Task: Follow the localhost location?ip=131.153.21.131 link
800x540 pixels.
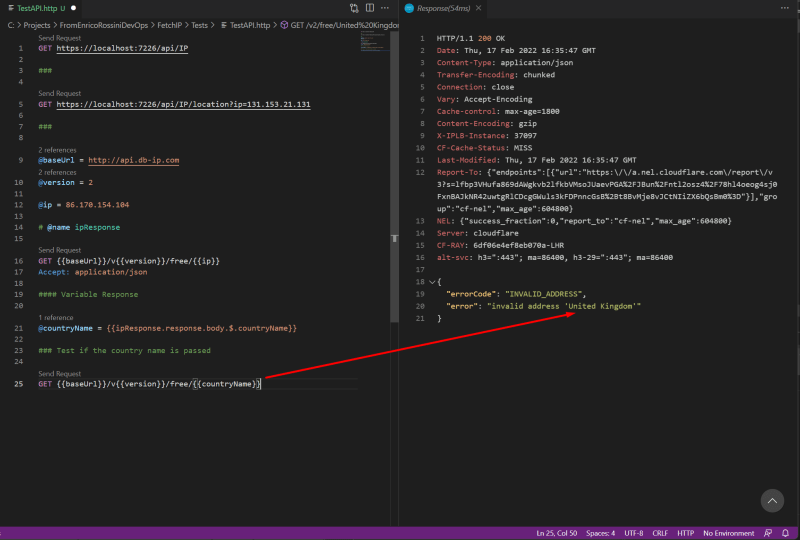Action: tap(183, 104)
